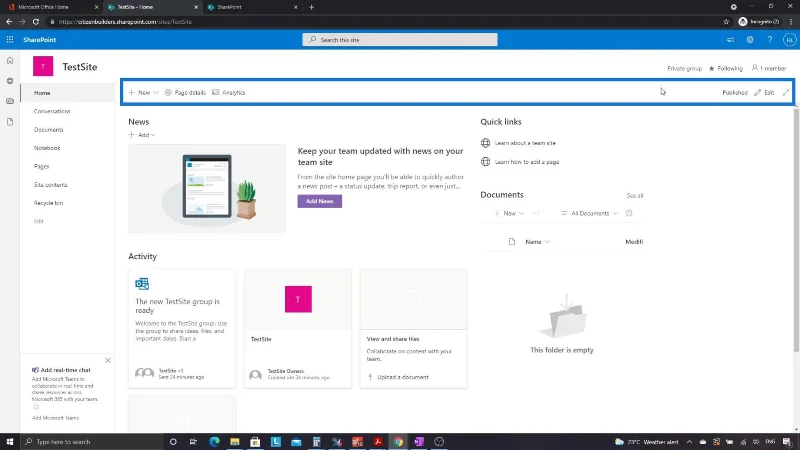Open Recycle bin in navigation
The height and width of the screenshot is (450, 800).
click(x=48, y=203)
